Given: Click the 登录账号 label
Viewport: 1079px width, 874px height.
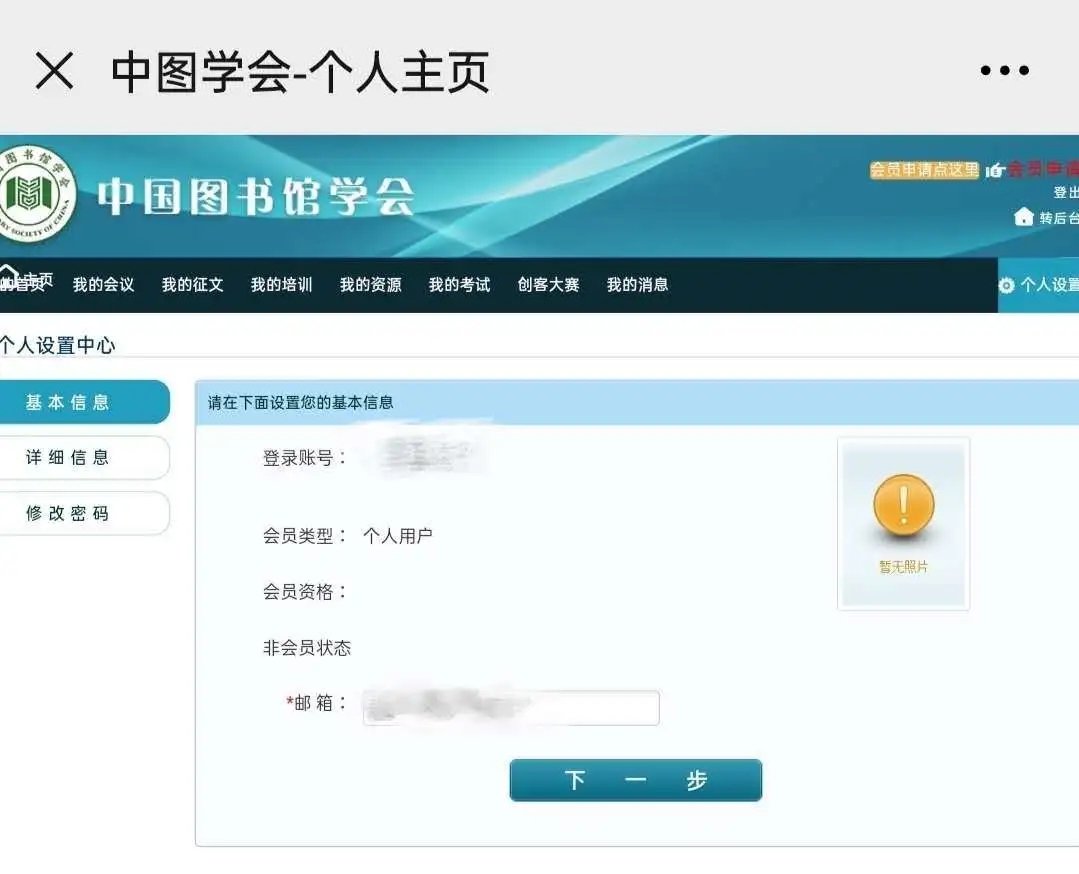Looking at the screenshot, I should pos(304,458).
